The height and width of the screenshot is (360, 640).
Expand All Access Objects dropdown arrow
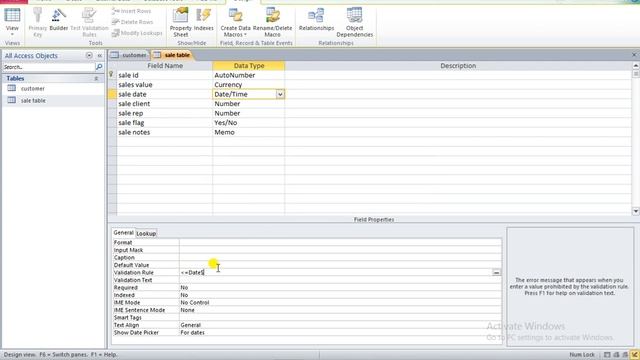89,56
